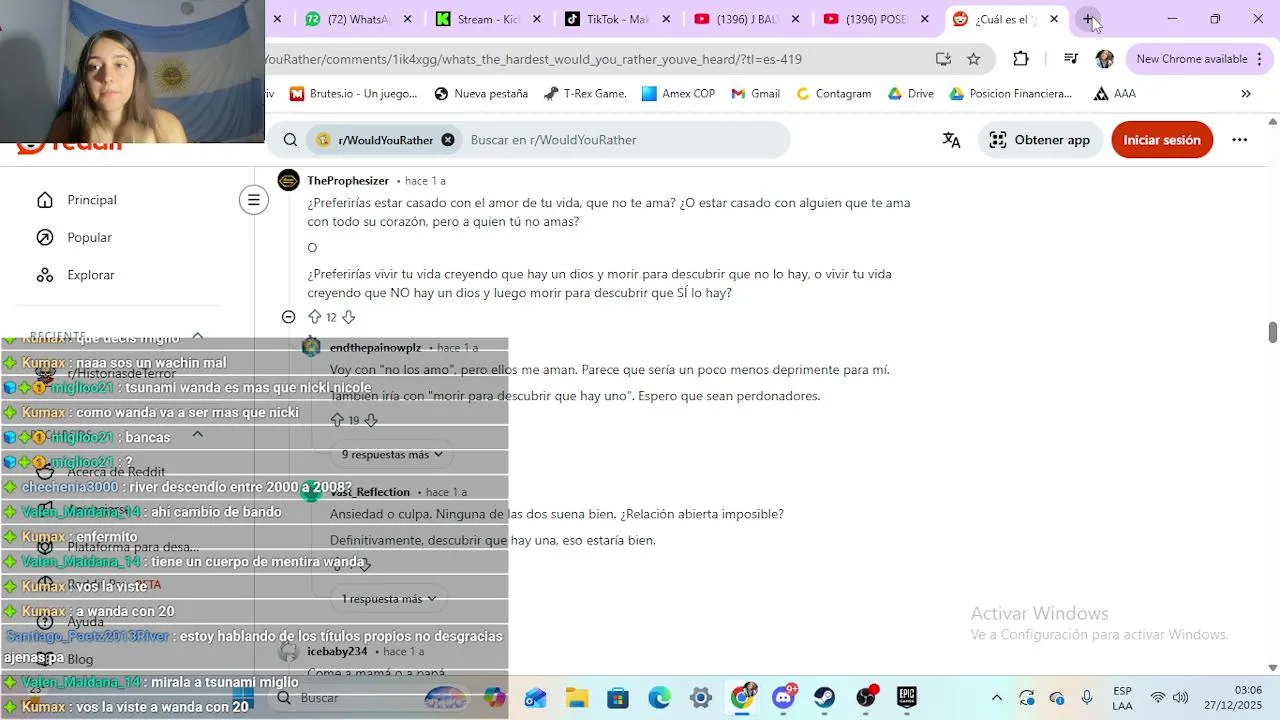The width and height of the screenshot is (1280, 720).
Task: Open Microsoft Edge from the taskbar
Action: click(x=660, y=698)
